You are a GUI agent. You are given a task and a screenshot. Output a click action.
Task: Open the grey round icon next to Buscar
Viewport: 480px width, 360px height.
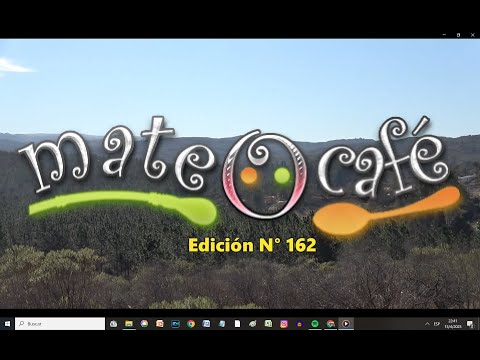(x=113, y=324)
